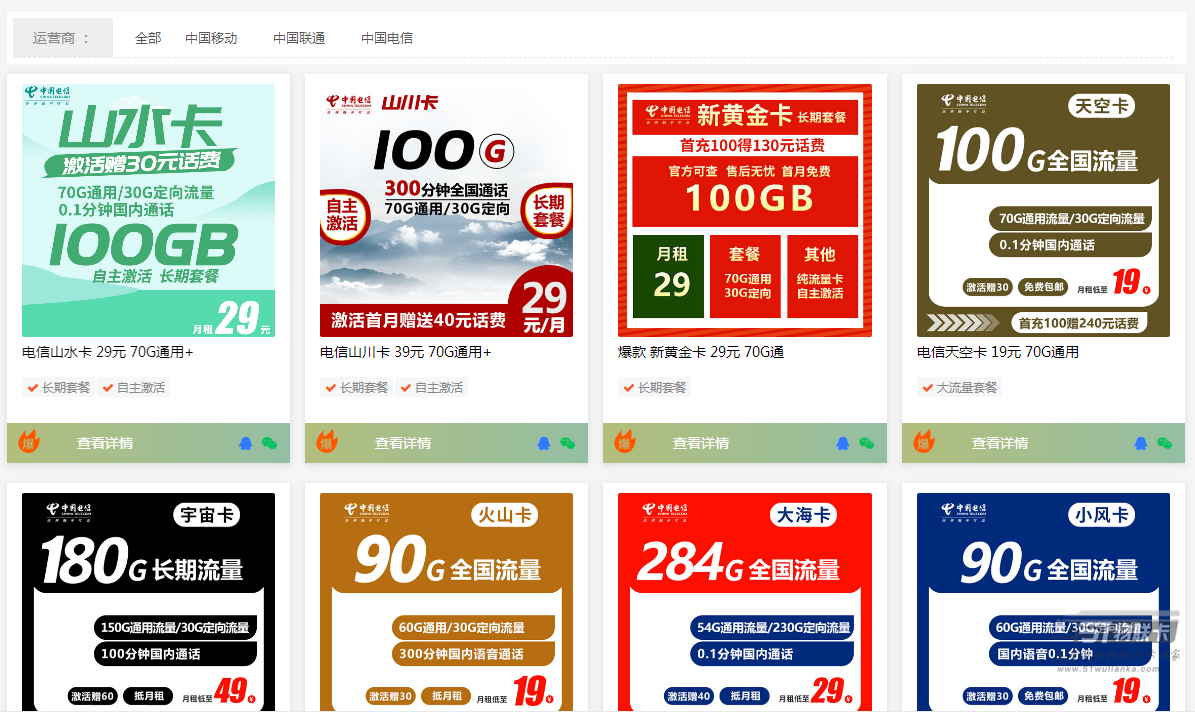
Task: Open the 火山卡 90G orange promo image
Action: 447,602
